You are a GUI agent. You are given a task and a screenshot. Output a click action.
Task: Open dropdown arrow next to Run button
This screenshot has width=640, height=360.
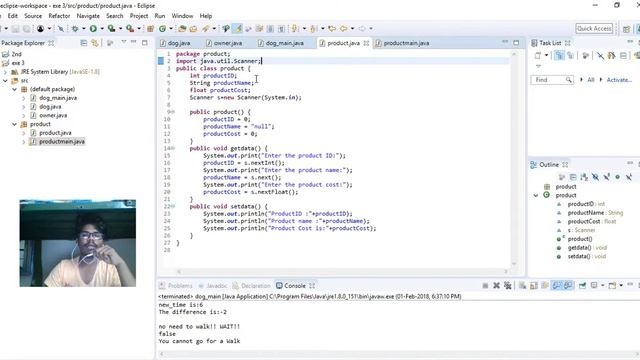[102, 29]
